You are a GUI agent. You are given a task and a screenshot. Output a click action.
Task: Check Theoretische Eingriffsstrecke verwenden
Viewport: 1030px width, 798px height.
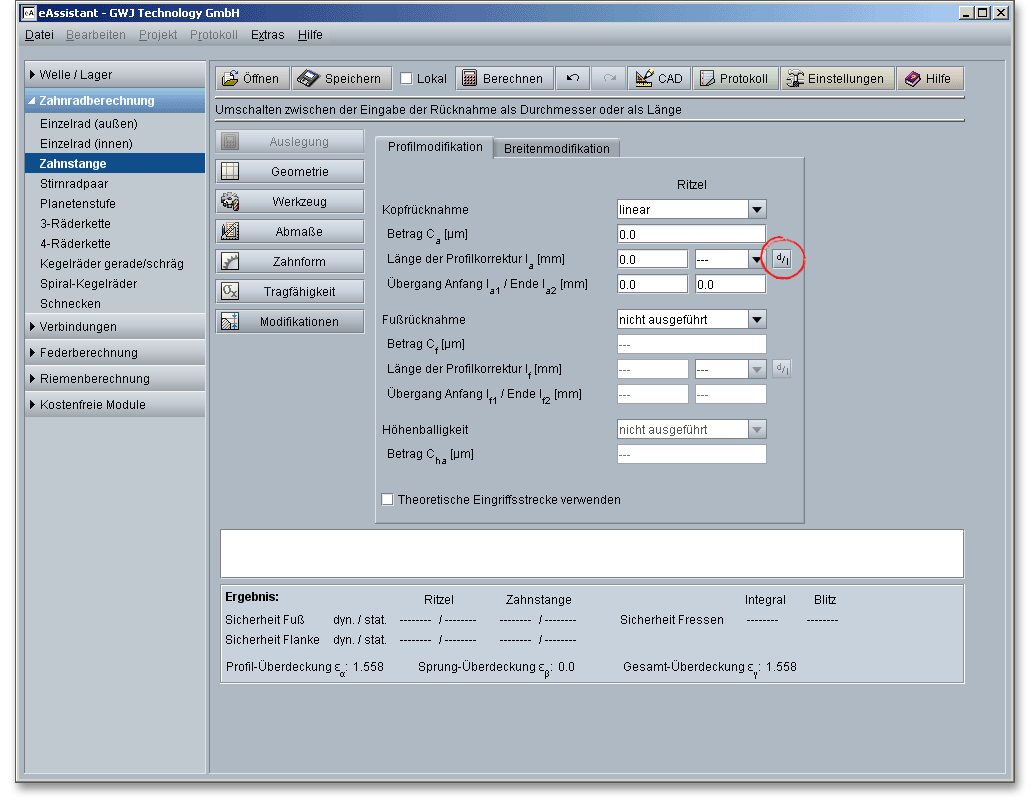tap(388, 499)
